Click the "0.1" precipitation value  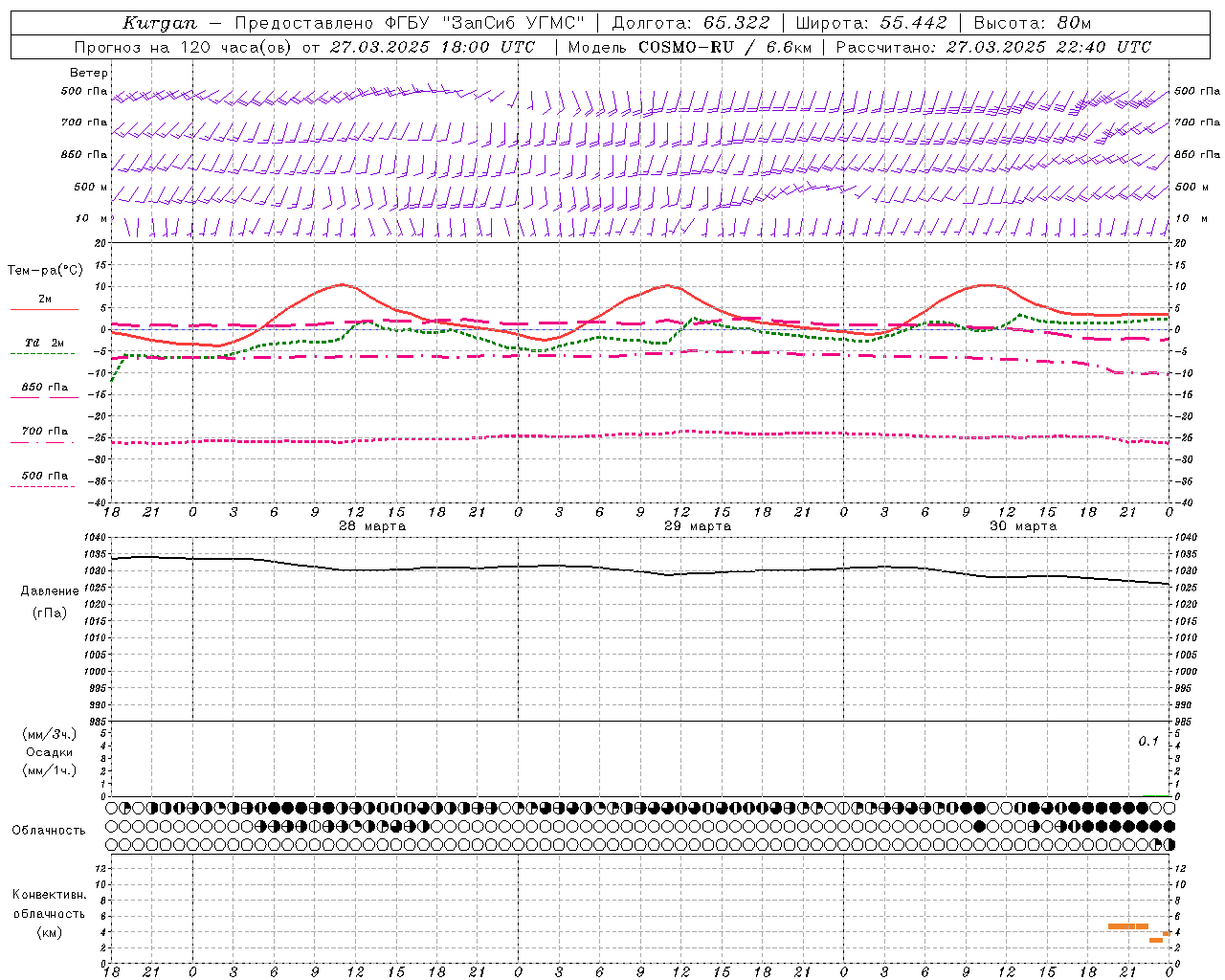1148,741
